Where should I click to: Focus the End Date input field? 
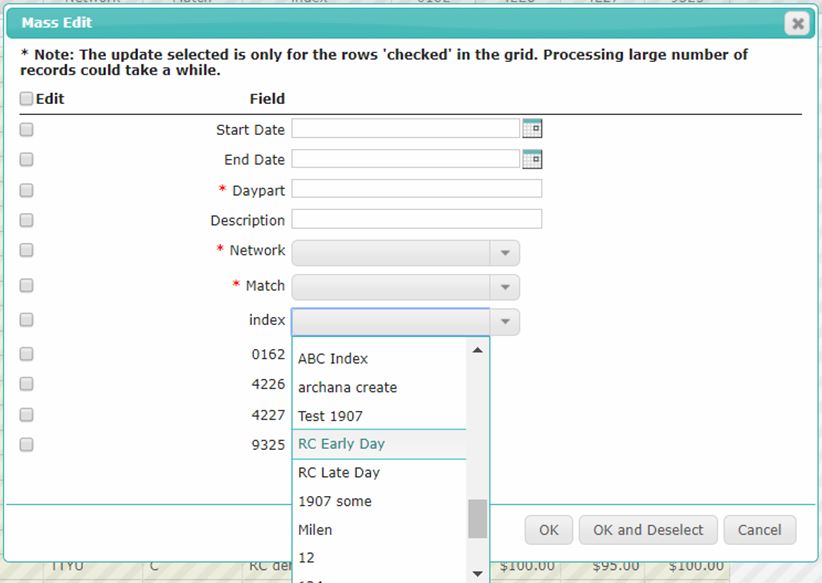pos(405,159)
